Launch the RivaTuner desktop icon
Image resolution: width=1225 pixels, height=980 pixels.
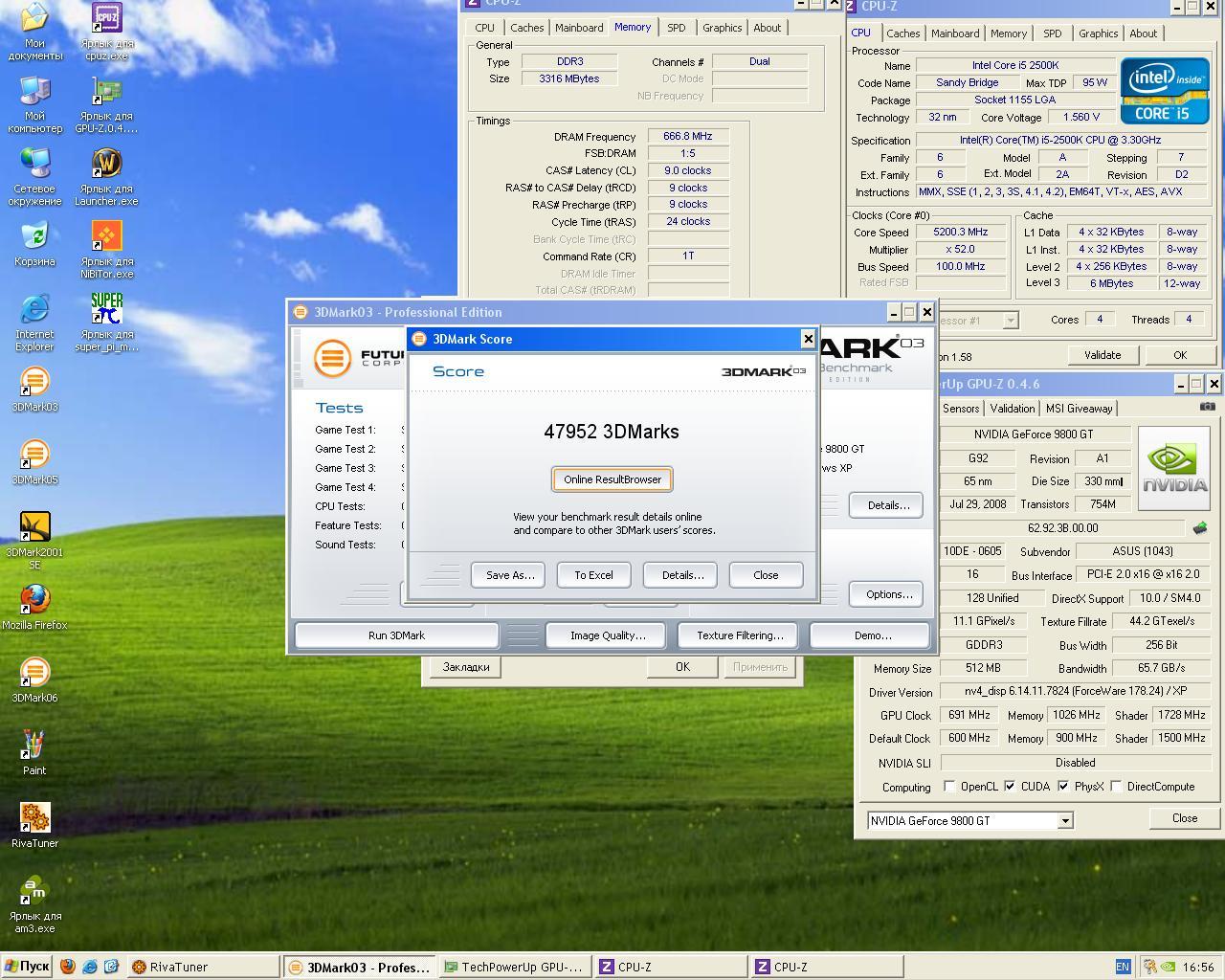pos(34,827)
